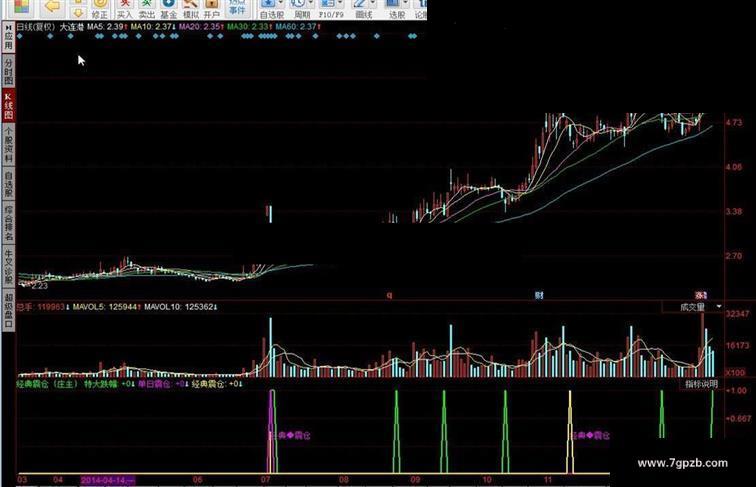Click the 自选股 watchlist star icon
Image resolution: width=756 pixels, height=487 pixels.
[268, 4]
